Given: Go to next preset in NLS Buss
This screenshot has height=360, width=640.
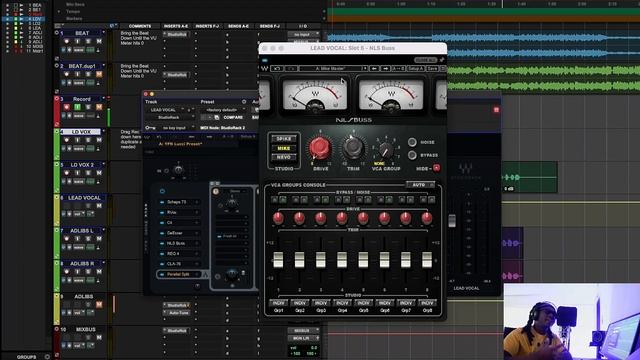Looking at the screenshot, I should 385,69.
